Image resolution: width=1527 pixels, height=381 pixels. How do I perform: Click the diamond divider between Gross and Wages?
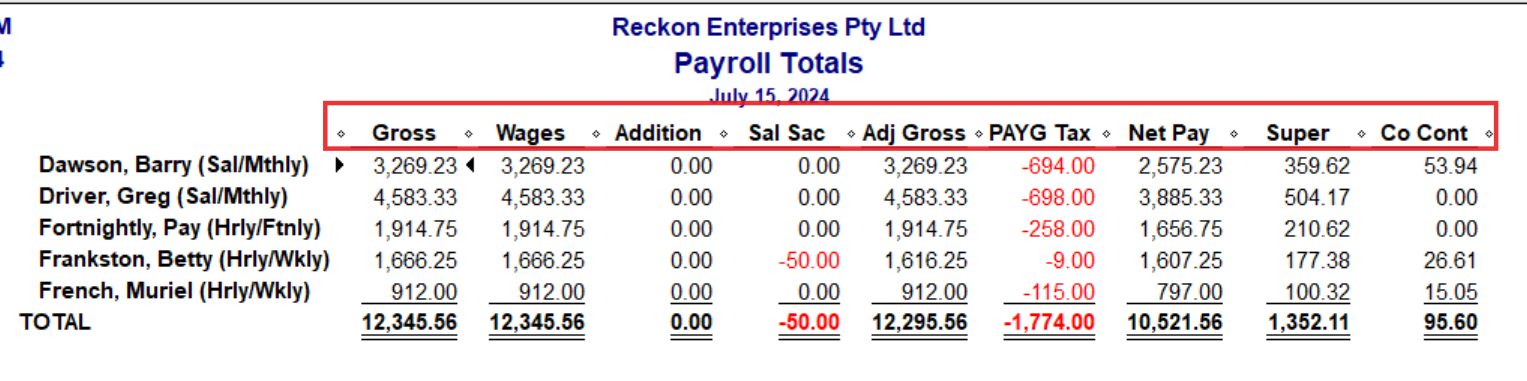468,134
